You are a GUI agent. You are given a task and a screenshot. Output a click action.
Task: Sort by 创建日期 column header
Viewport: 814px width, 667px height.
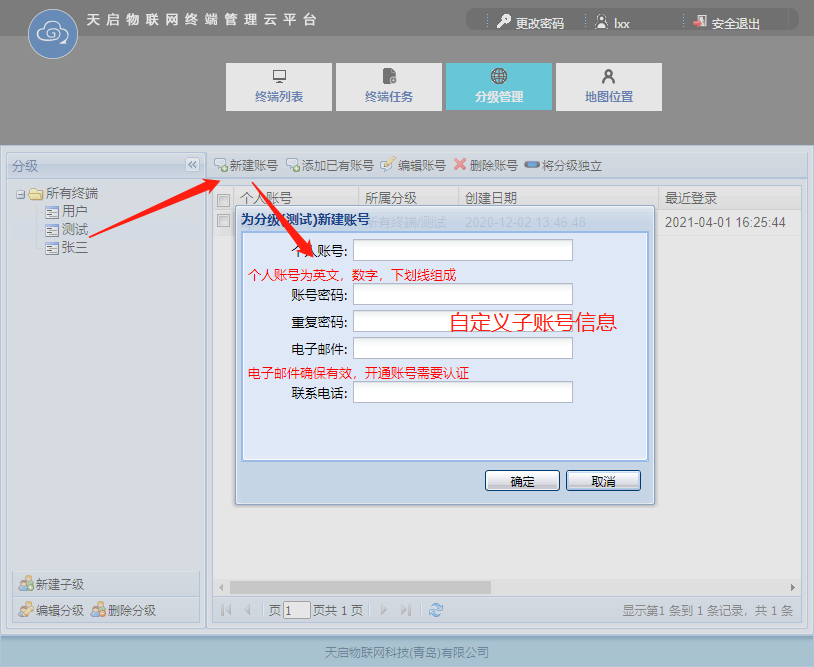coord(559,198)
